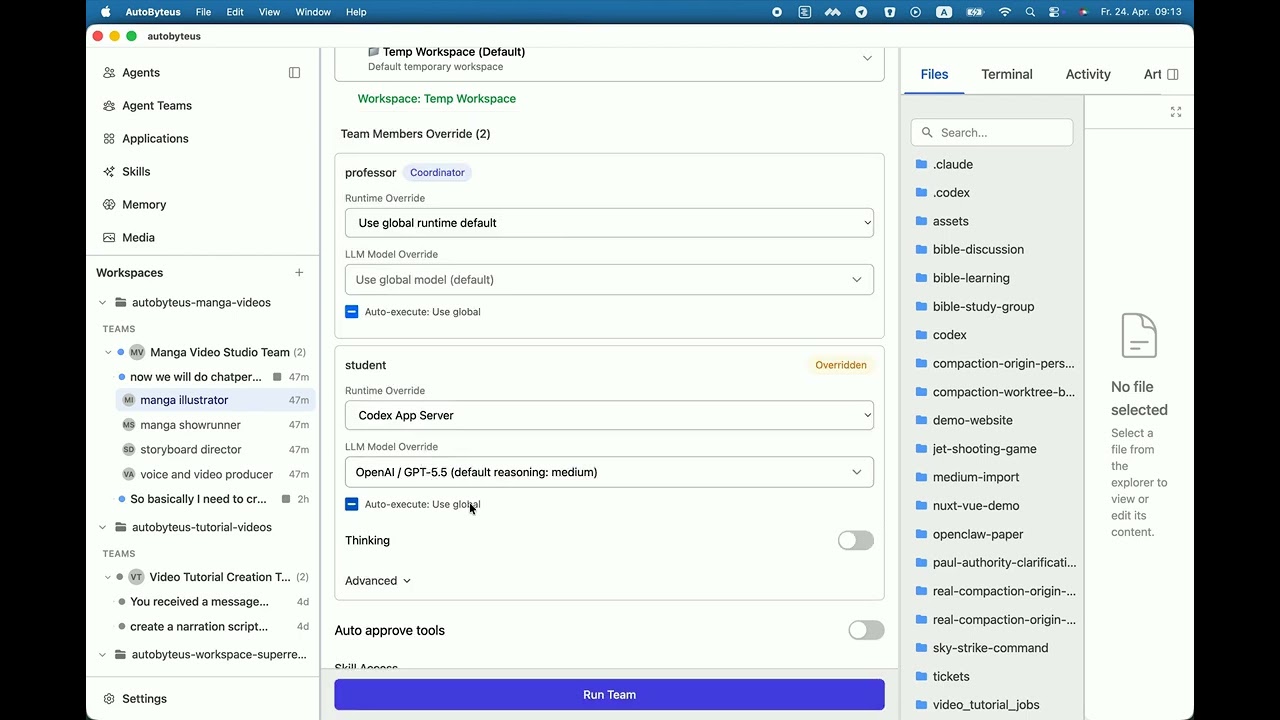Open the assets folder icon
This screenshot has width=1280, height=720.
coord(921,222)
